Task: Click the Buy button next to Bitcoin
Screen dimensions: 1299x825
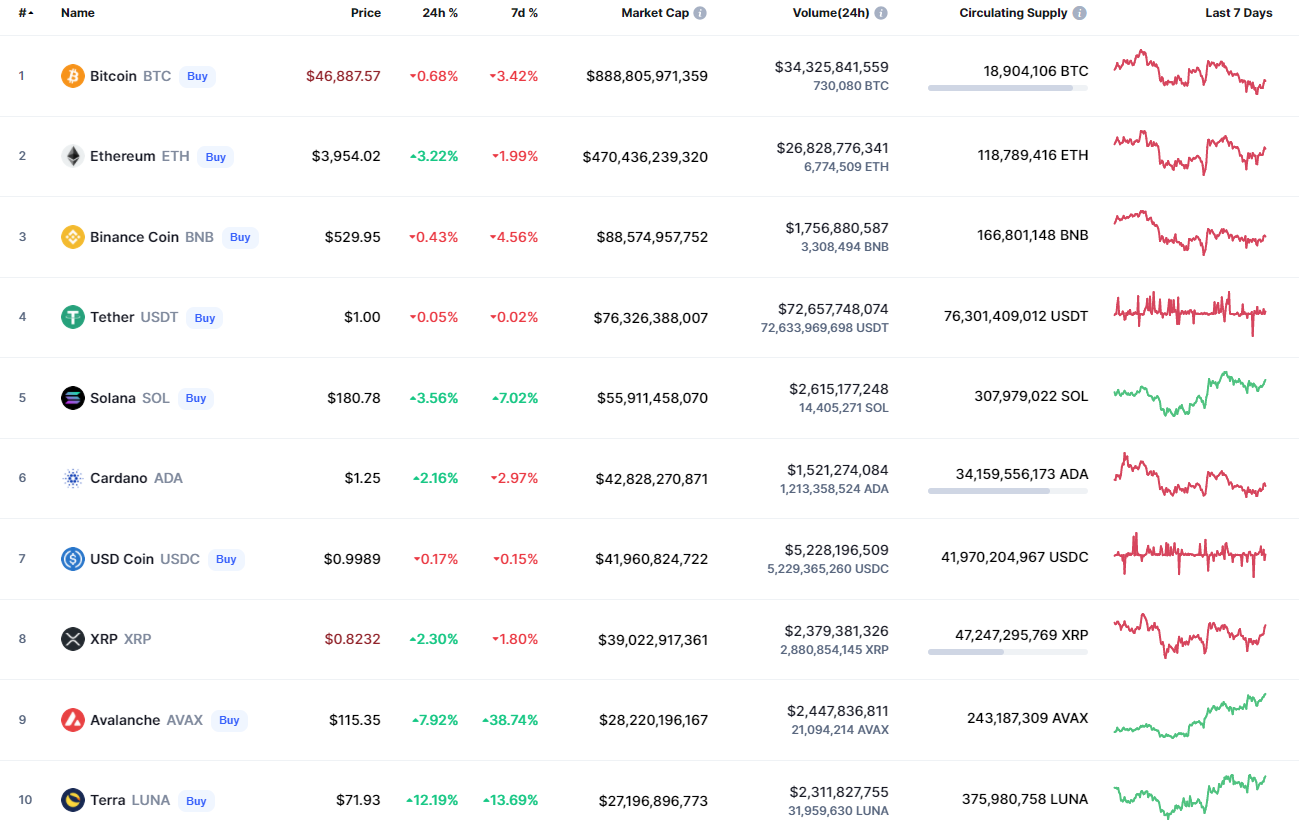Action: click(x=198, y=76)
